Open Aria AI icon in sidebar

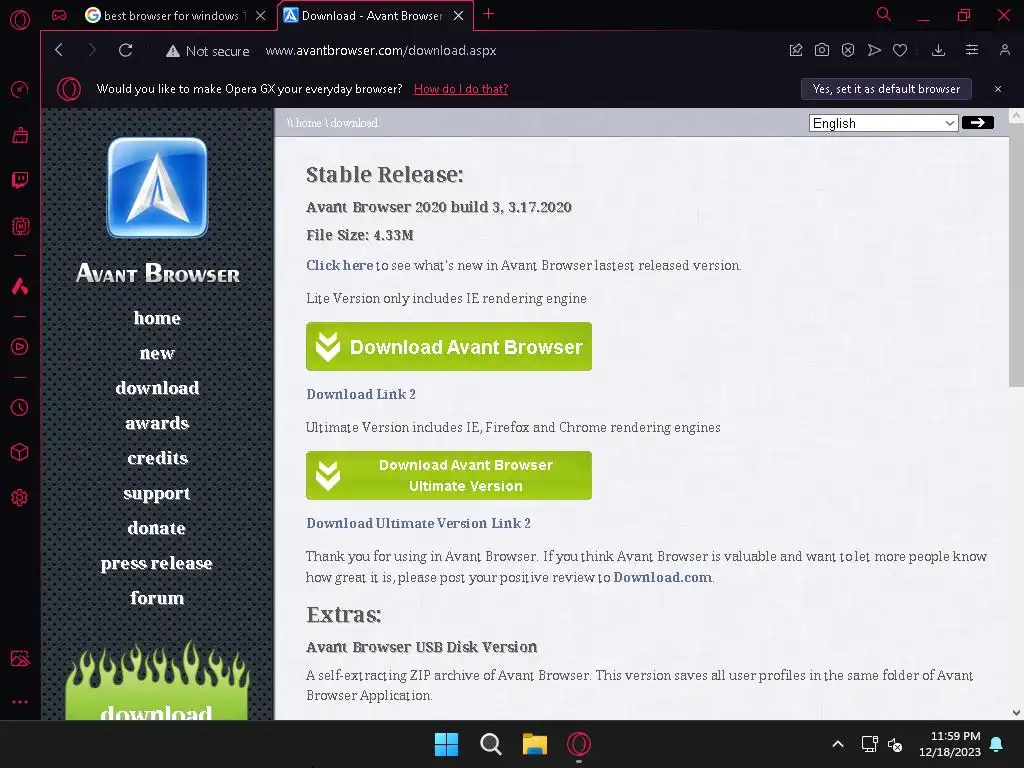(20, 286)
